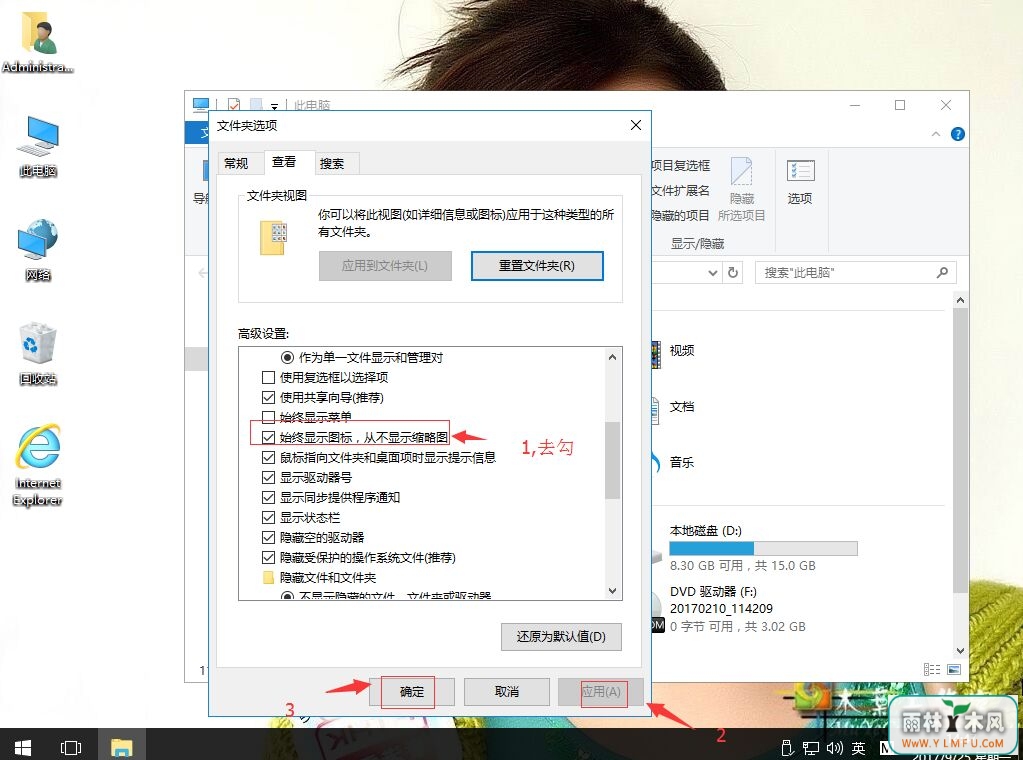The height and width of the screenshot is (760, 1023).
Task: Open the address bar history dropdown
Action: click(x=713, y=273)
